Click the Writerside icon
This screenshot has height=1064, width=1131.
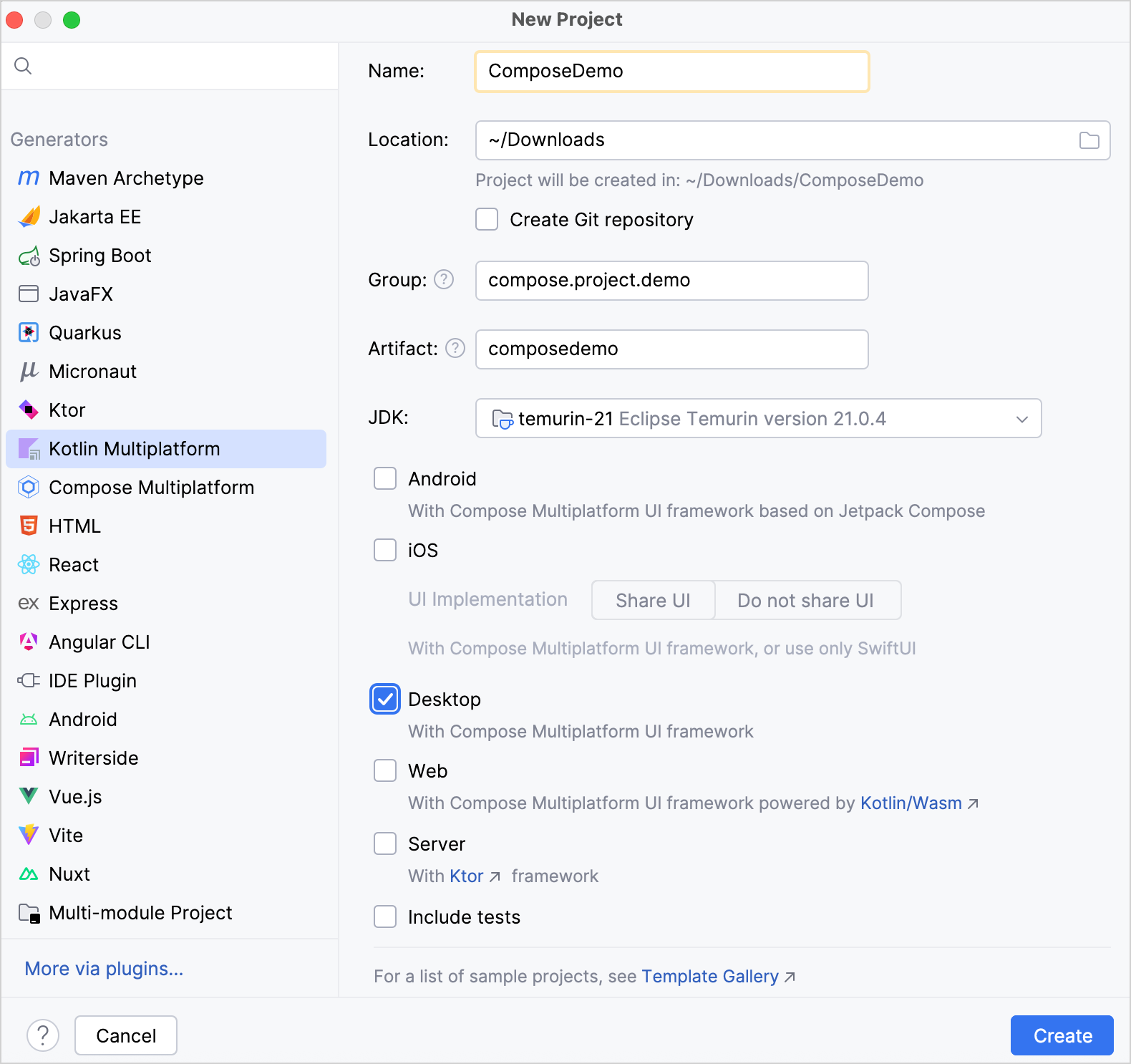(x=29, y=758)
